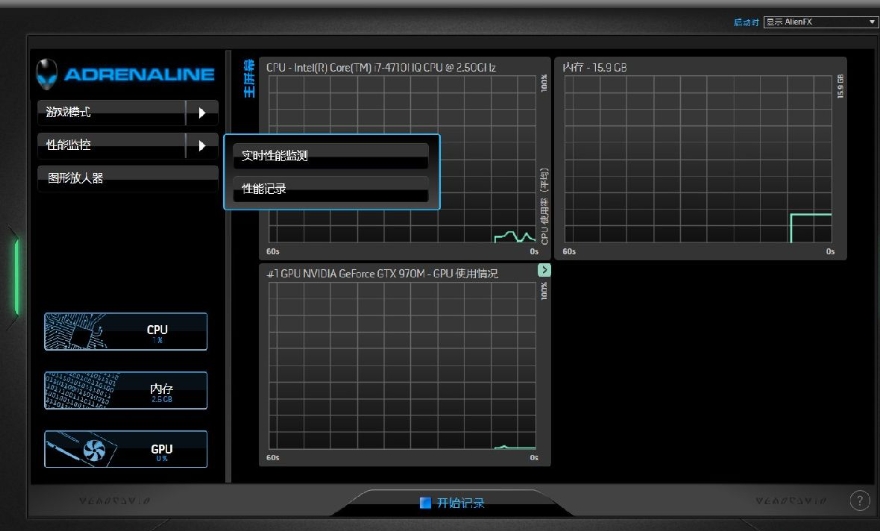Click the Alienware alien head logo
This screenshot has height=531, width=880.
(x=47, y=74)
